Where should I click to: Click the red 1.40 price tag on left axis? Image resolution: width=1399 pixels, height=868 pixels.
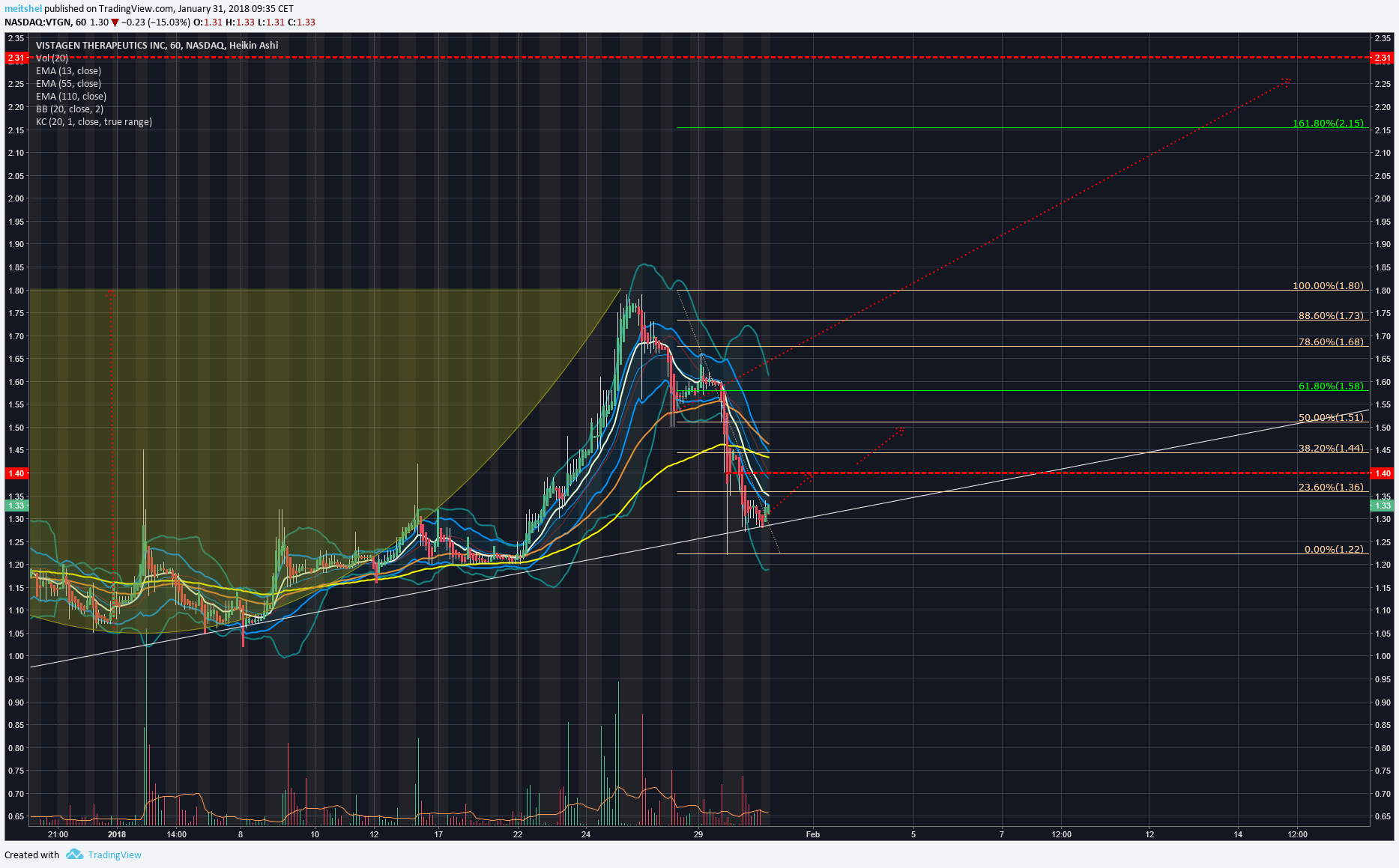16,473
